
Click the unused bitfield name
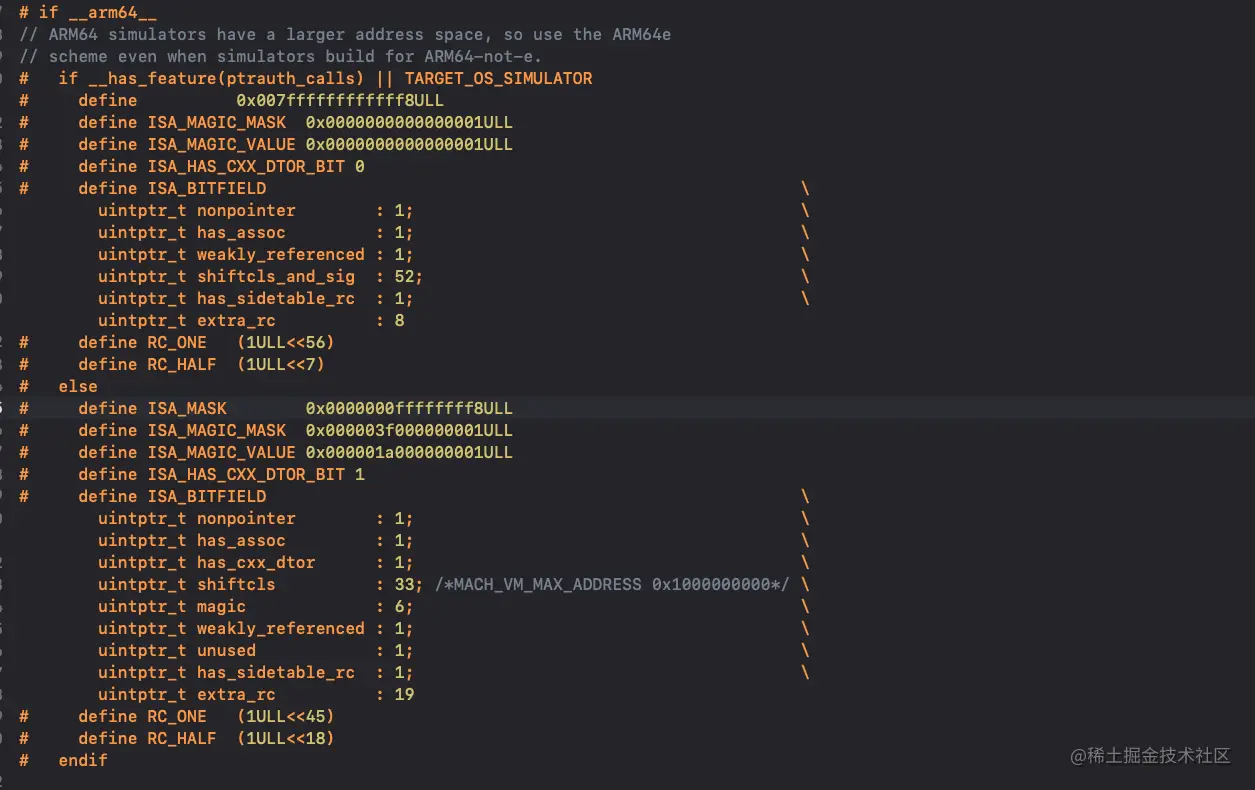226,650
